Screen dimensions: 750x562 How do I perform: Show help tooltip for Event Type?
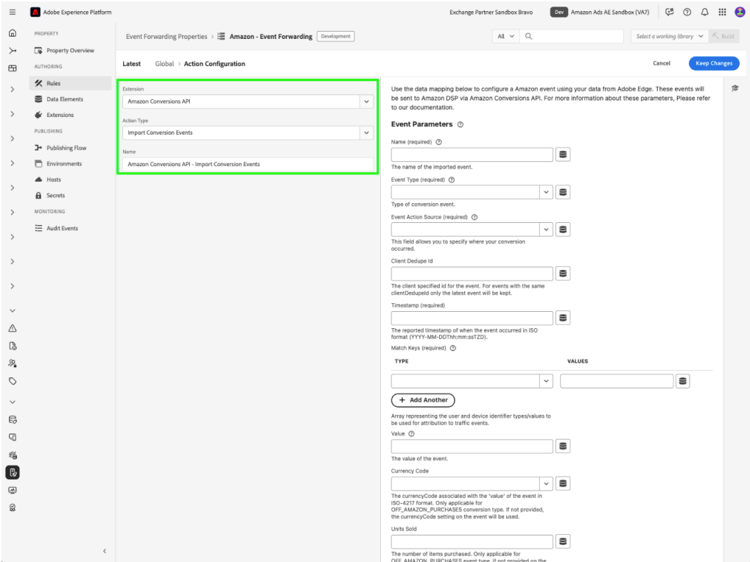coord(451,180)
